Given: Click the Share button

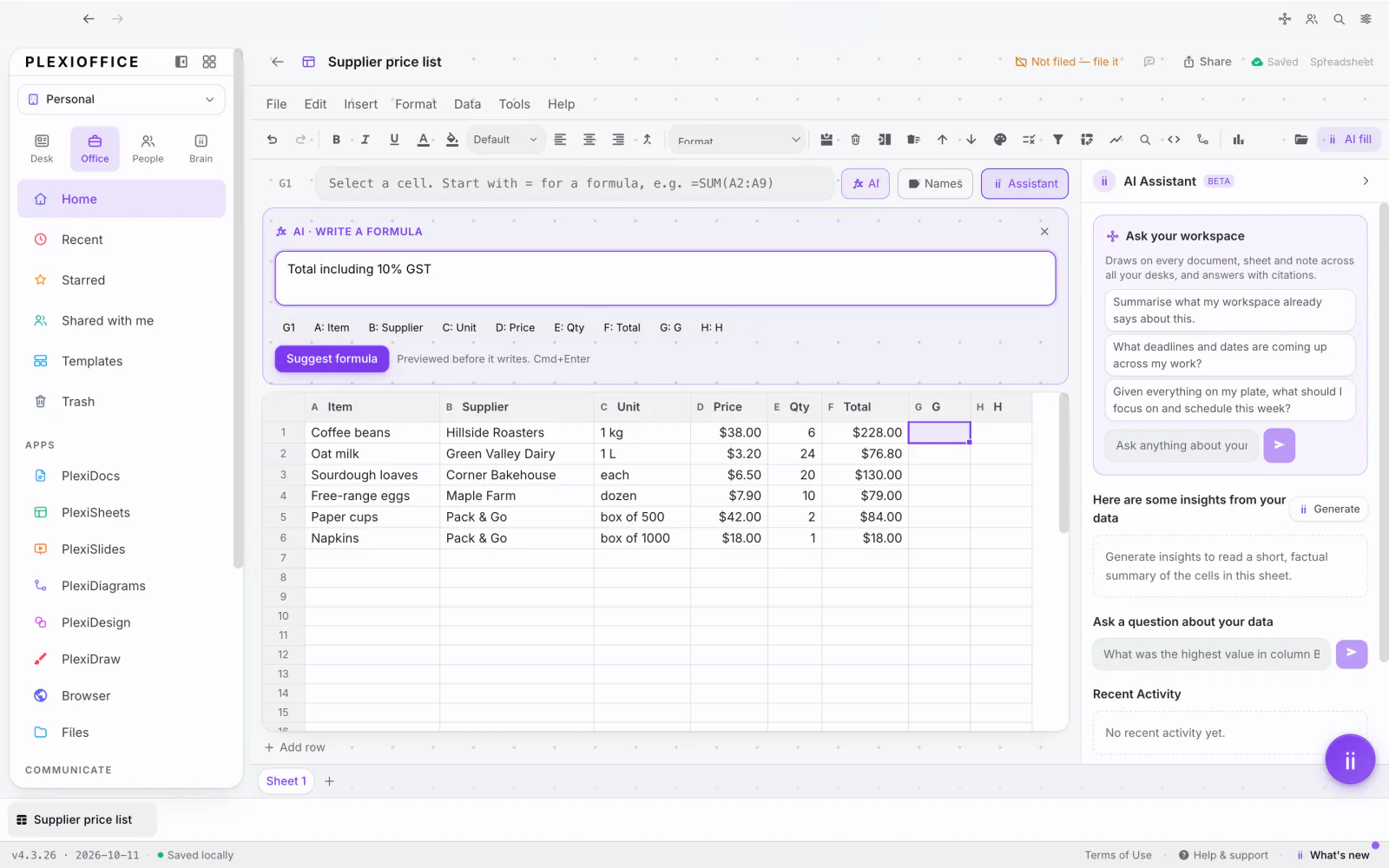Looking at the screenshot, I should [x=1208, y=62].
